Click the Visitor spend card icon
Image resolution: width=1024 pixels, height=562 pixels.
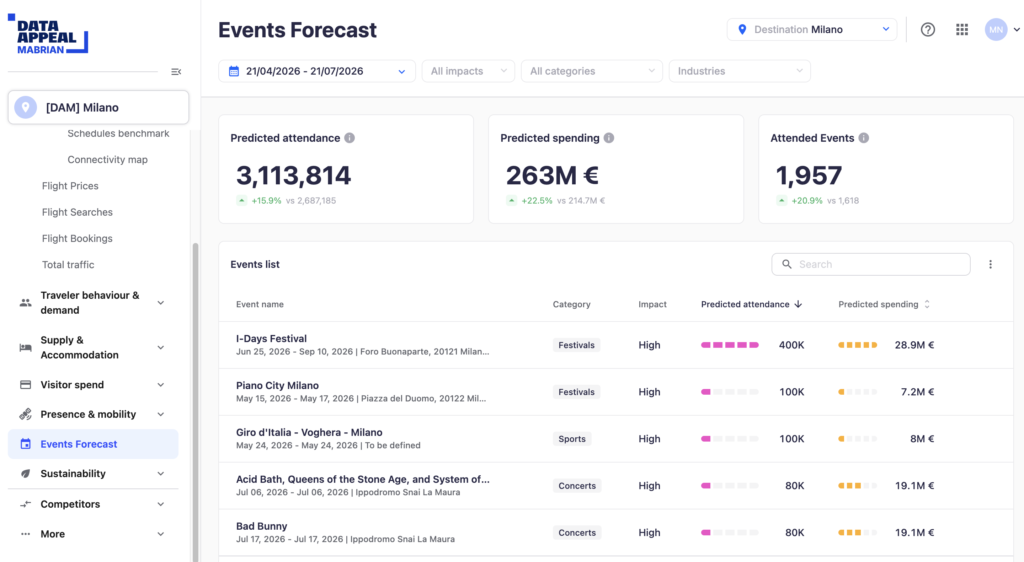[25, 384]
